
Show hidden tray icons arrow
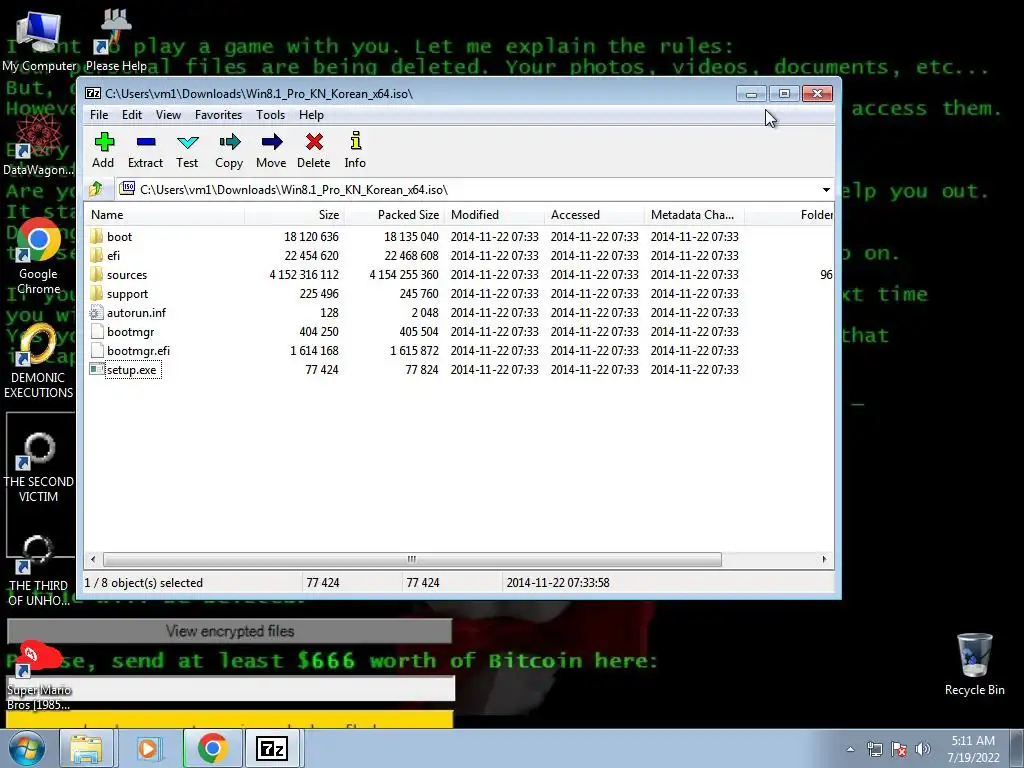click(x=850, y=749)
